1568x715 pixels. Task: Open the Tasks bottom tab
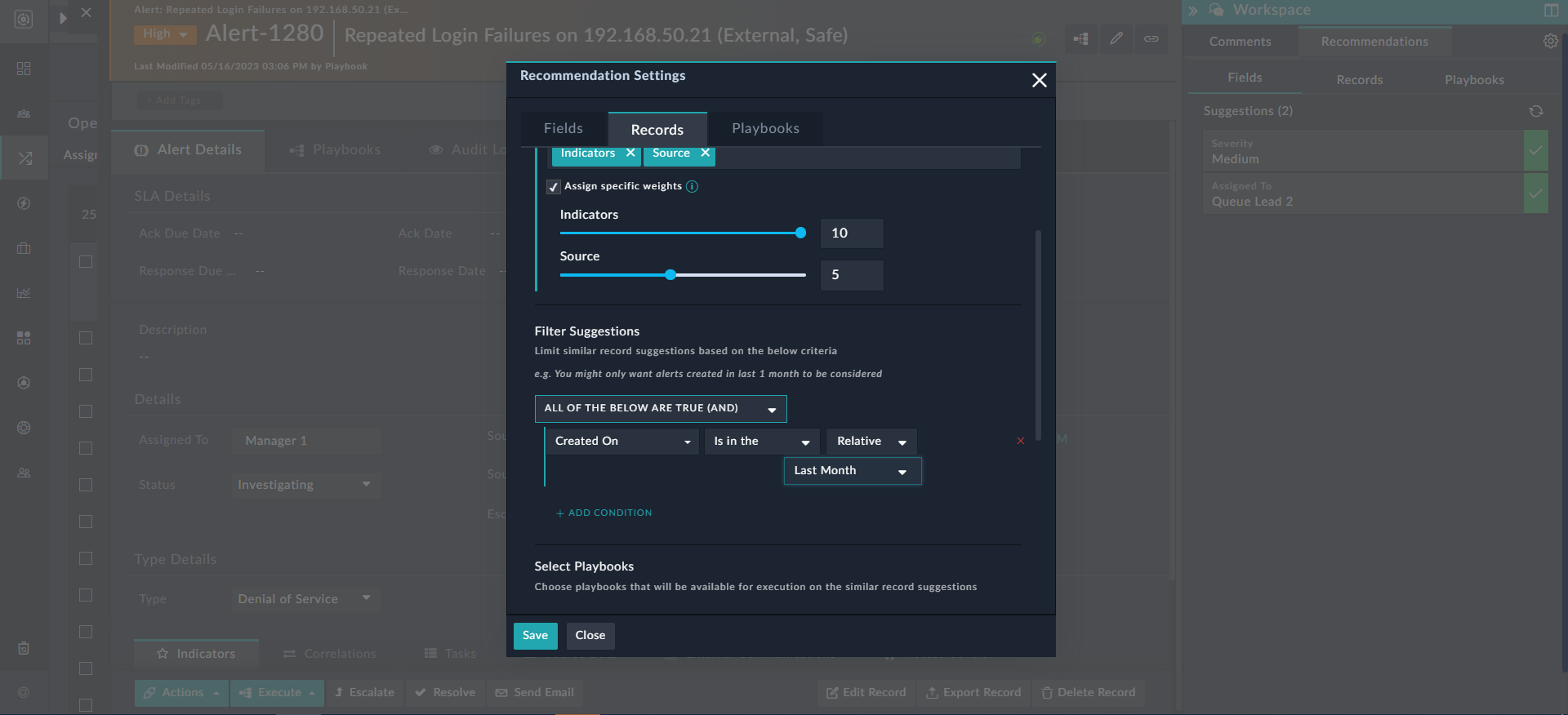tap(450, 654)
